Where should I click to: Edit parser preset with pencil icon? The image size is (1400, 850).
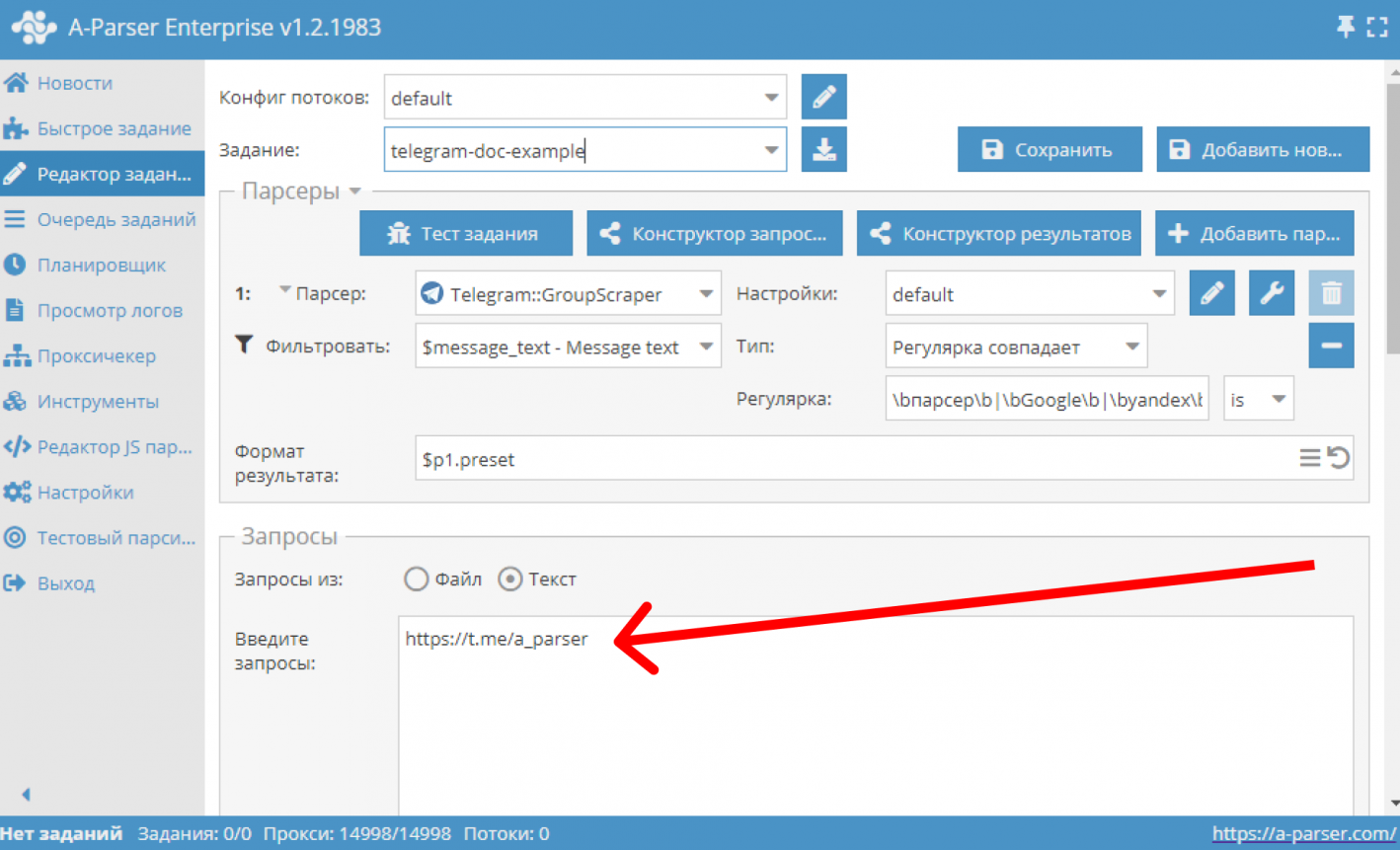[1211, 293]
